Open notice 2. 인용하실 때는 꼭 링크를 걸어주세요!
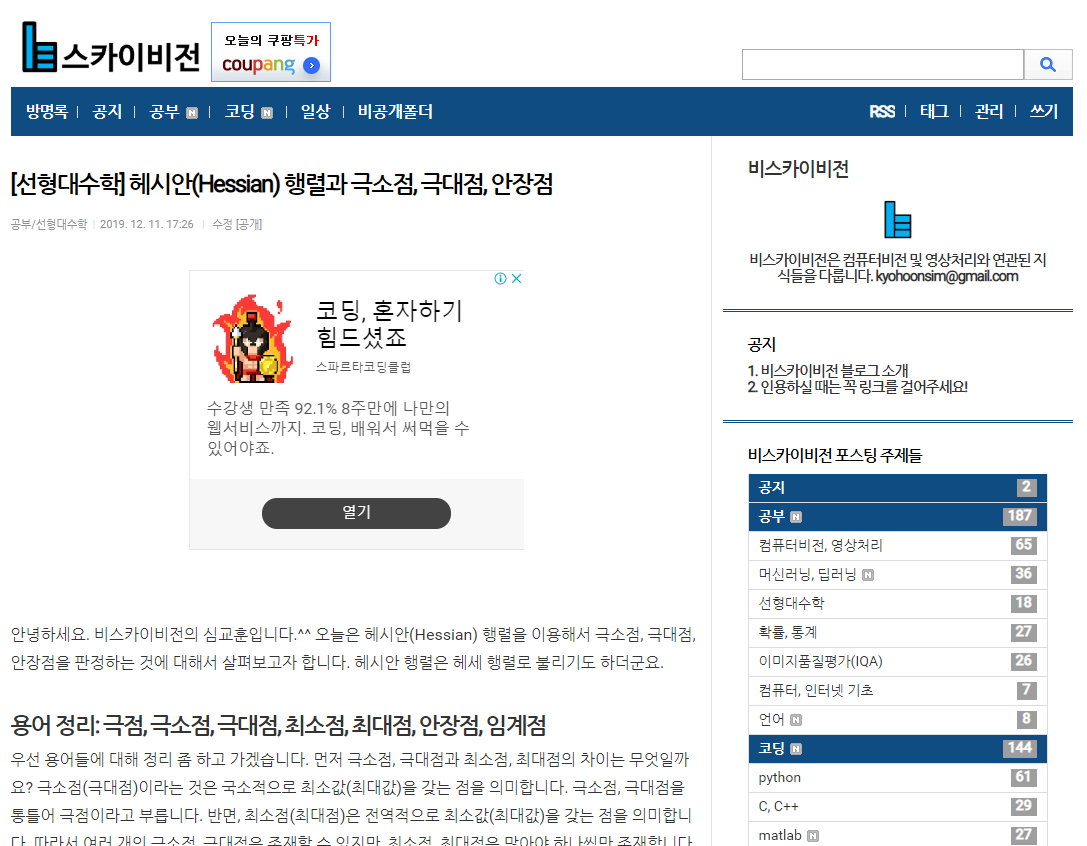This screenshot has height=846, width=1087. tap(858, 387)
